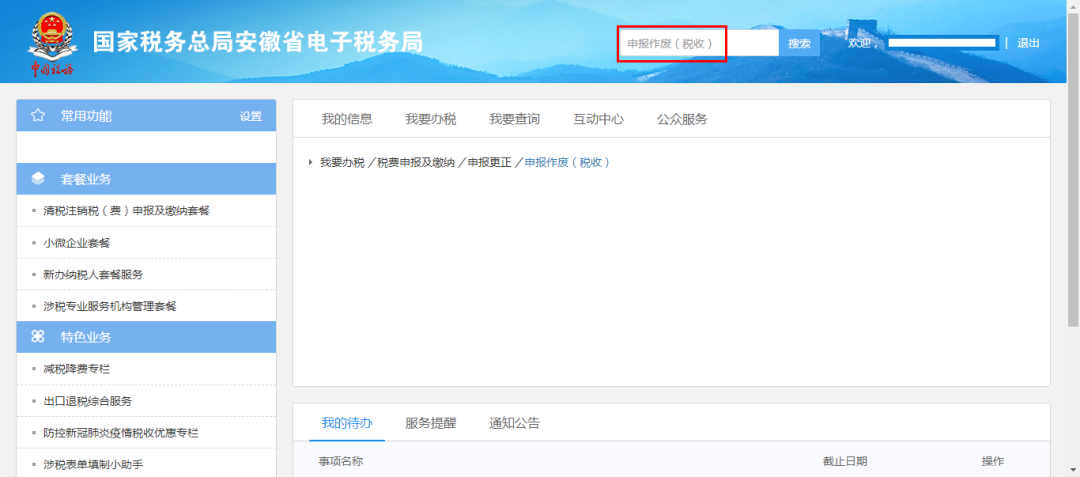Open the 服务提醒 tab
This screenshot has width=1080, height=477.
[x=430, y=423]
